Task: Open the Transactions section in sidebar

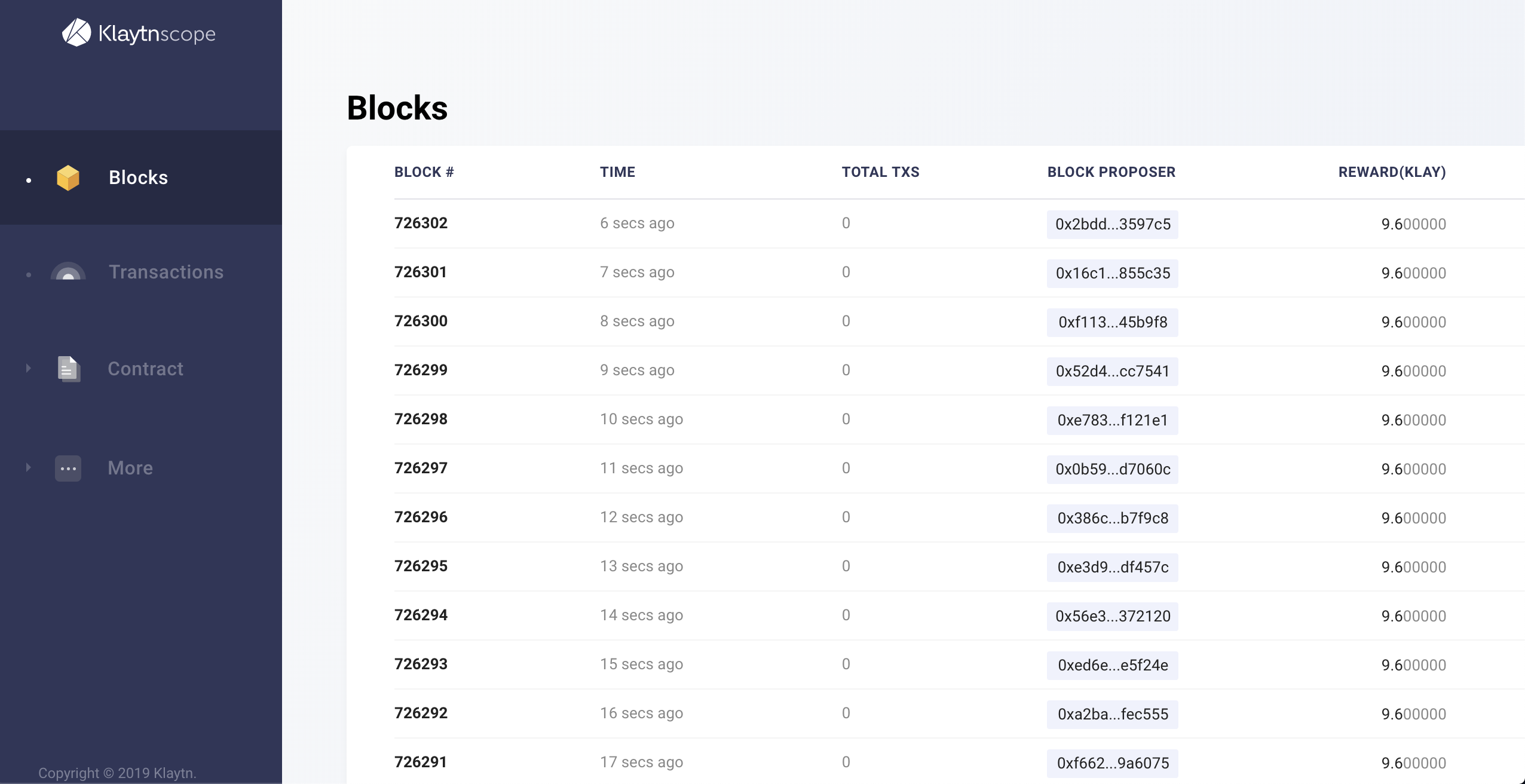Action: click(166, 272)
